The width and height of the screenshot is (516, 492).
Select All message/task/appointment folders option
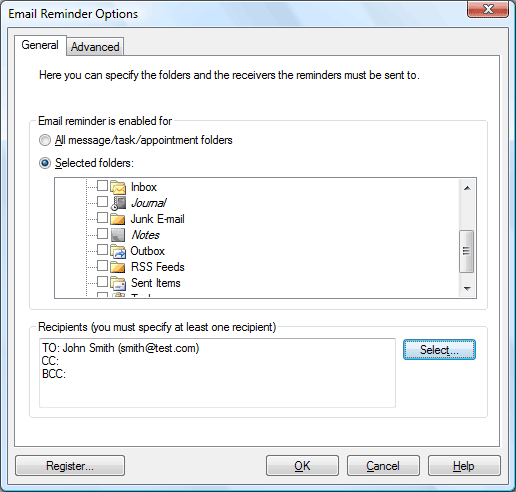tap(45, 140)
